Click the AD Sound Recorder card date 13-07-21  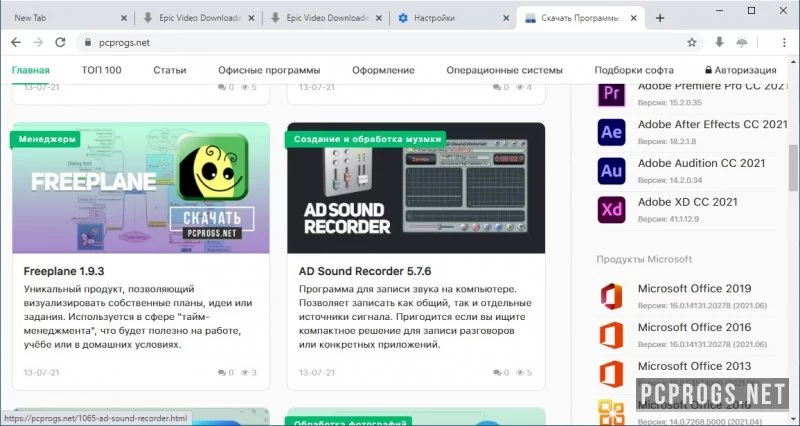pyautogui.click(x=317, y=373)
